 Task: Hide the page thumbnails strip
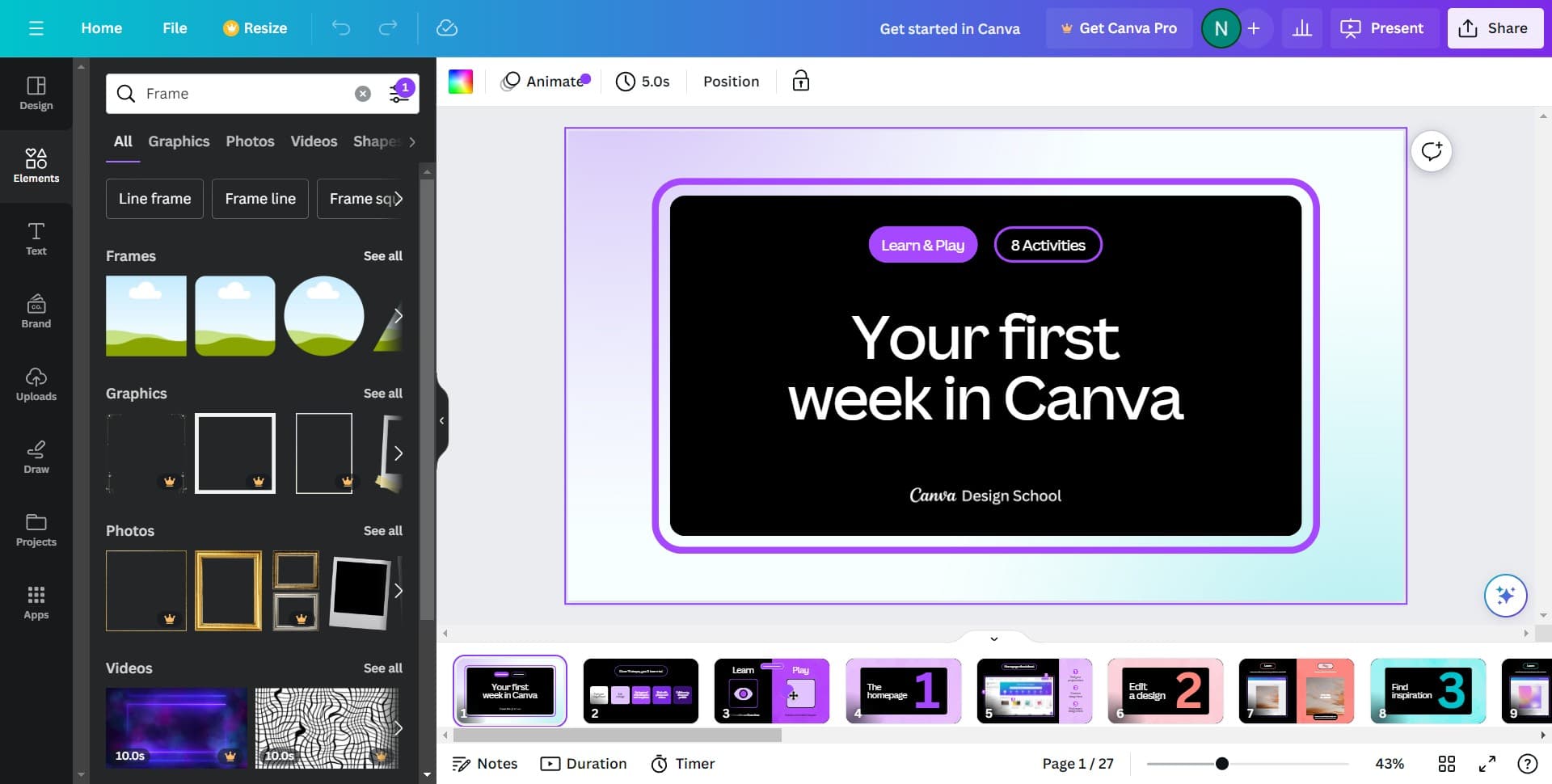pos(994,639)
